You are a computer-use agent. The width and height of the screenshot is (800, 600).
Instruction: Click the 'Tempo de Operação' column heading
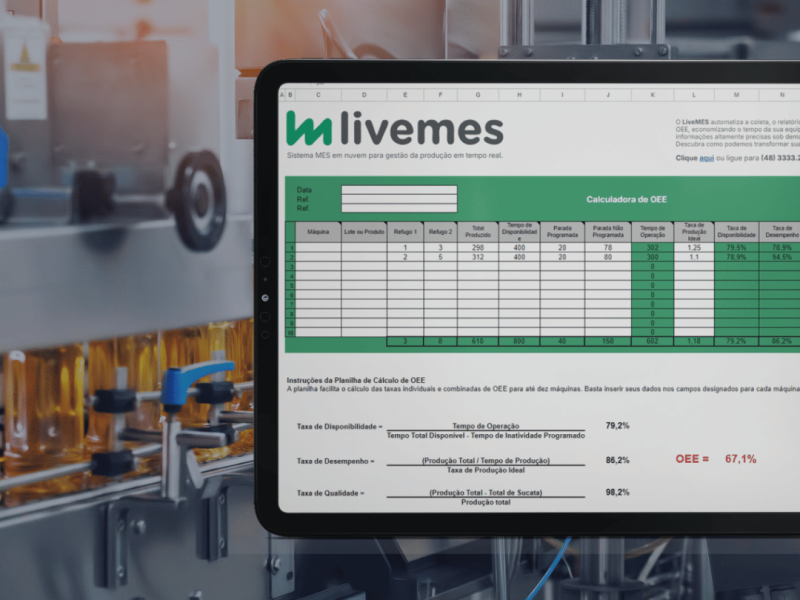[653, 232]
